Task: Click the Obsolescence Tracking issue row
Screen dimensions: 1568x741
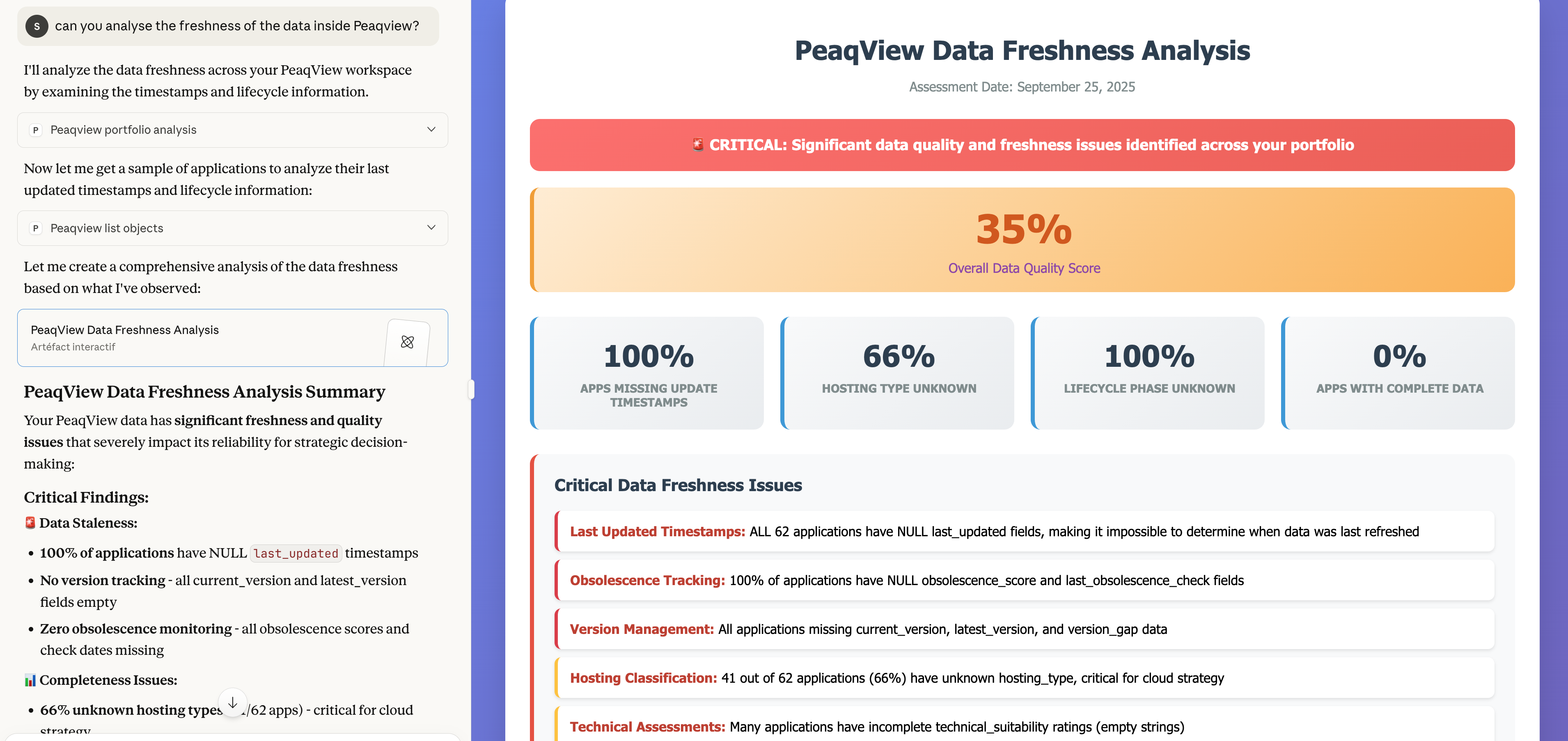Action: pyautogui.click(x=1025, y=581)
